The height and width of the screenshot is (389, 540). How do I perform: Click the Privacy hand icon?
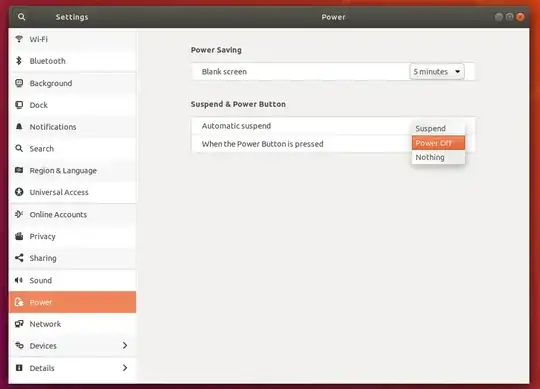[19, 236]
